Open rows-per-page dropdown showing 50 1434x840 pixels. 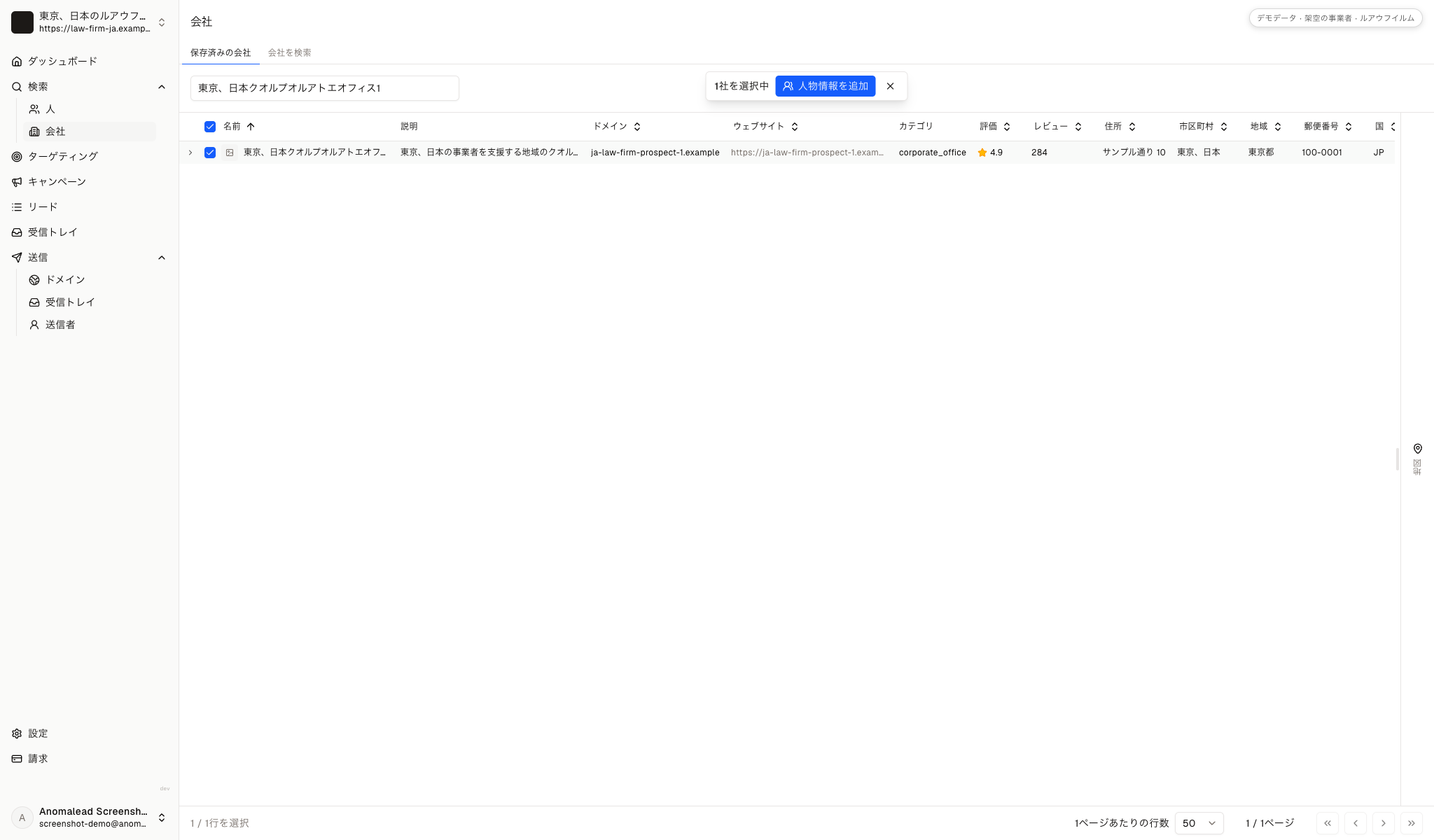1199,823
